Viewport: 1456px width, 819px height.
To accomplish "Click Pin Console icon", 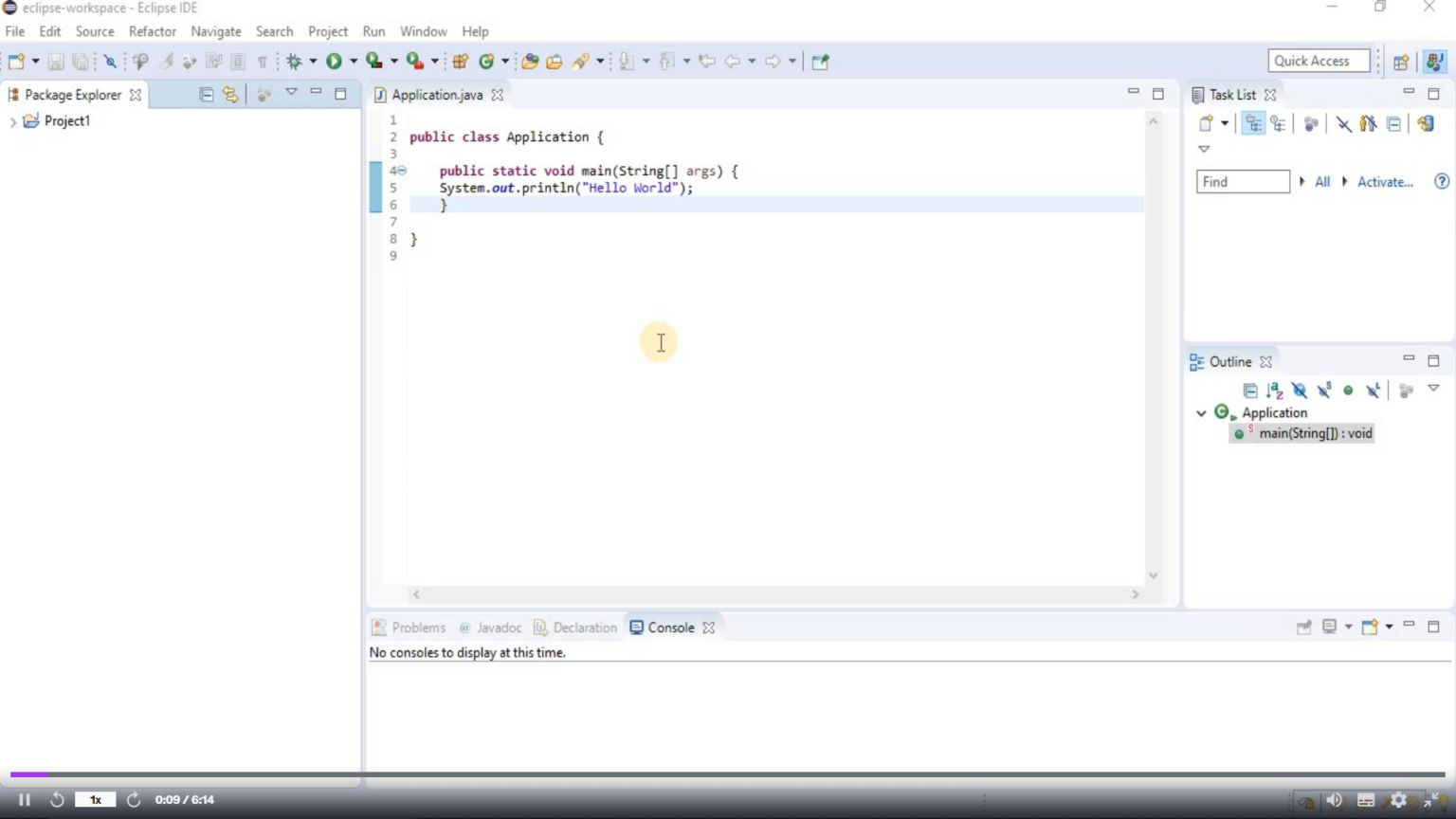I will click(x=1304, y=628).
